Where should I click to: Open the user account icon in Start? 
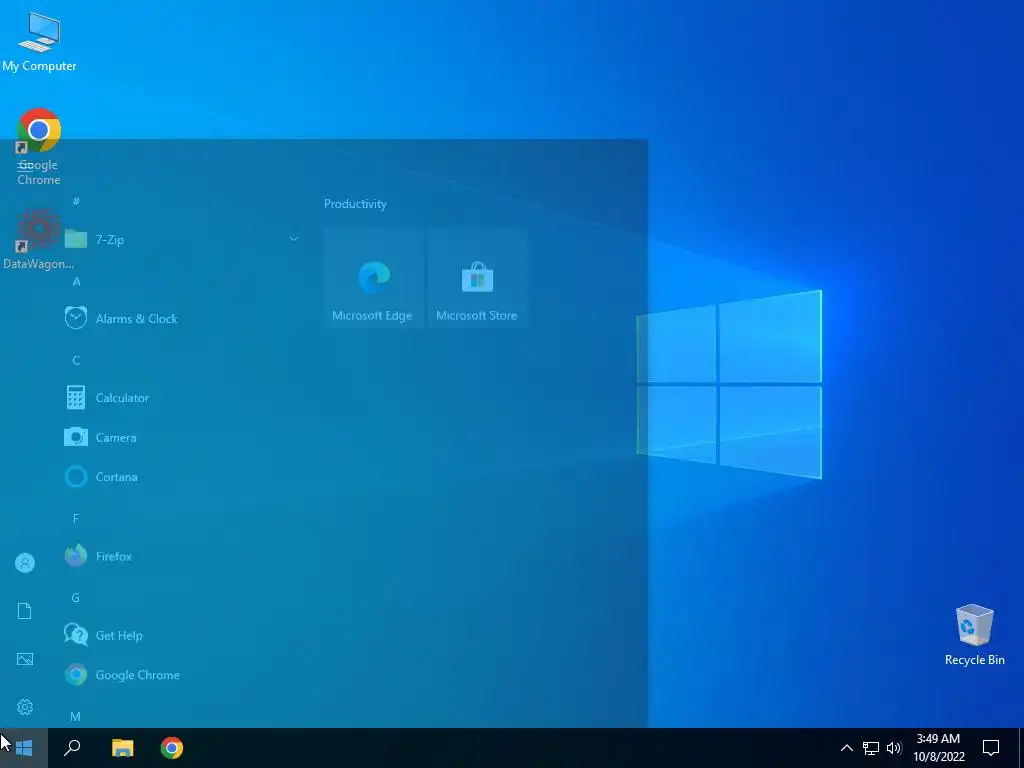click(x=25, y=563)
